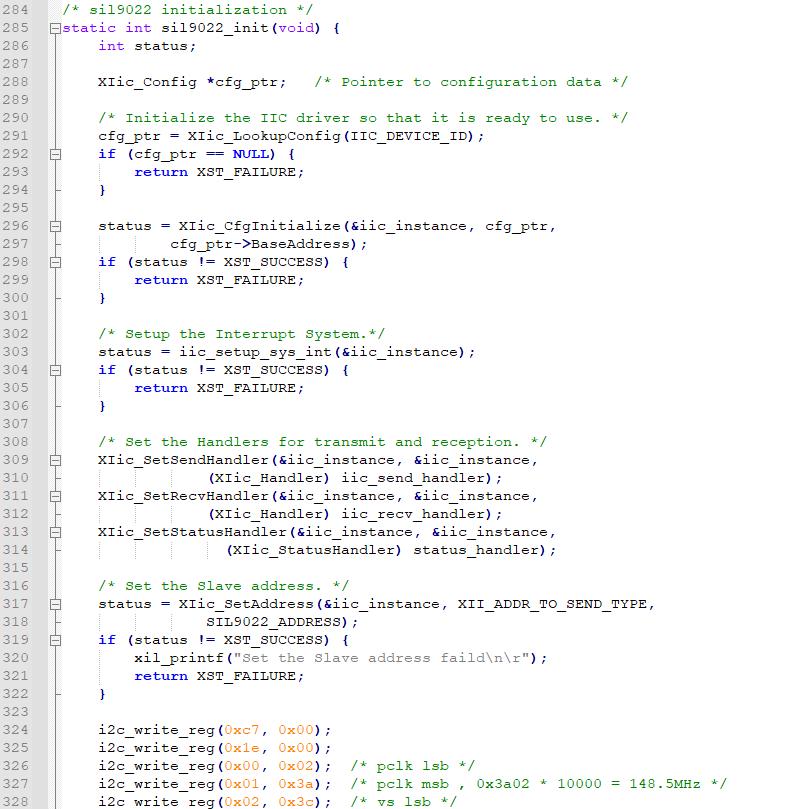Collapse the XIic_SetStatusHandler fold at line 313
The height and width of the screenshot is (809, 788).
(x=55, y=532)
